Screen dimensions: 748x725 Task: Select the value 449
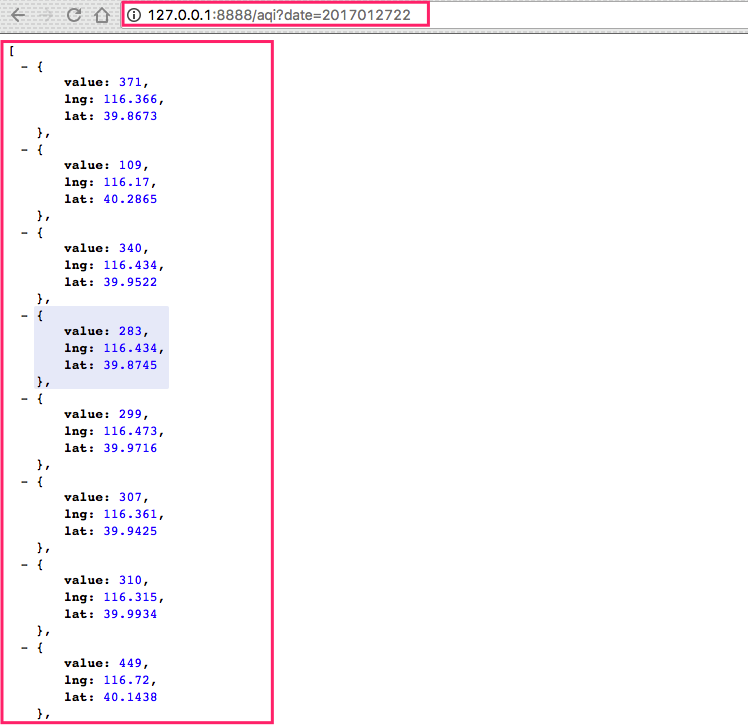point(130,663)
